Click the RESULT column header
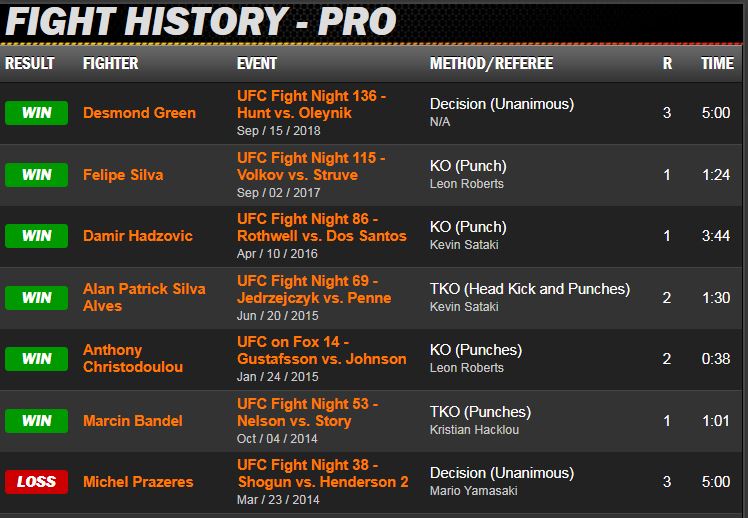Viewport: 748px width, 518px height. [30, 64]
